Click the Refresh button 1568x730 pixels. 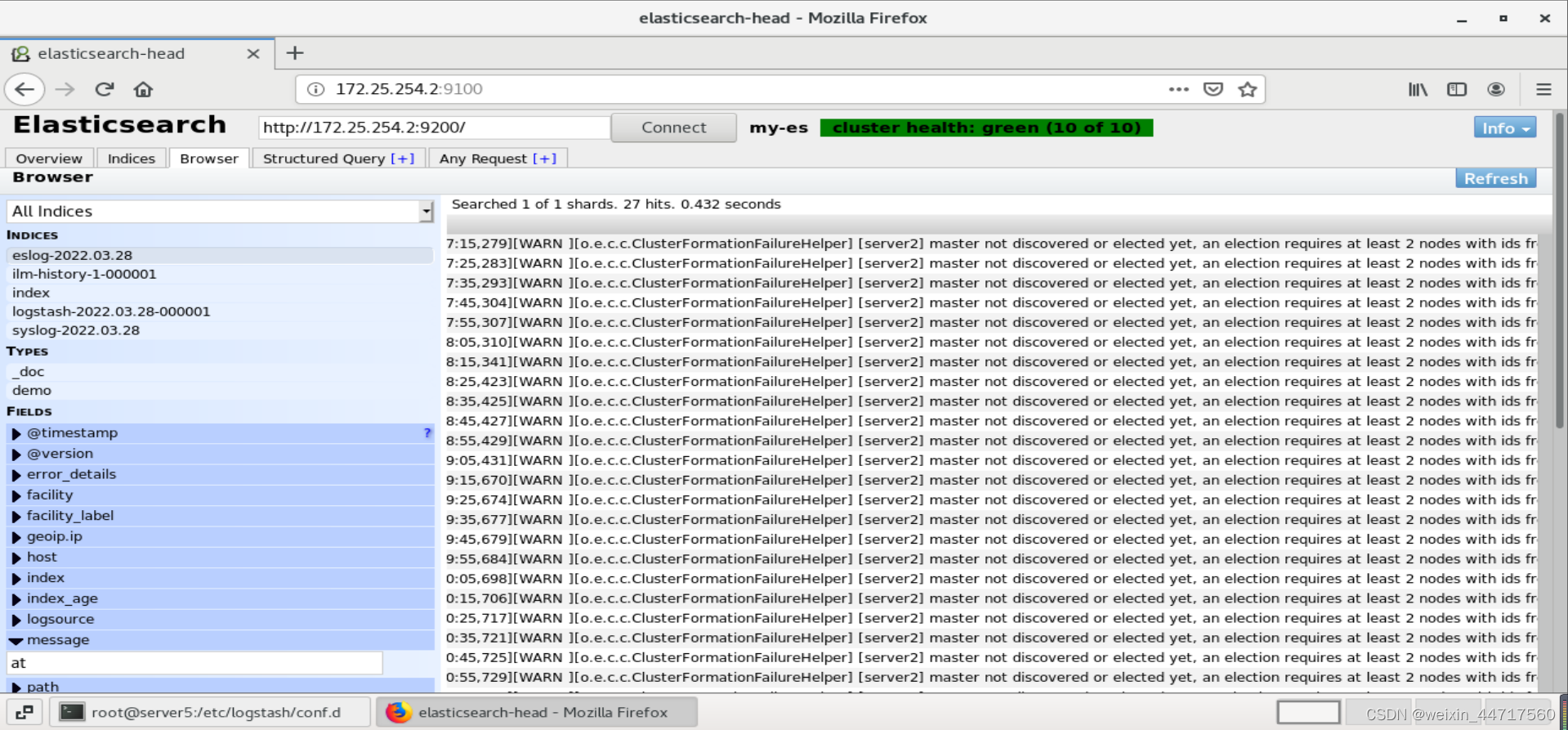[x=1495, y=178]
